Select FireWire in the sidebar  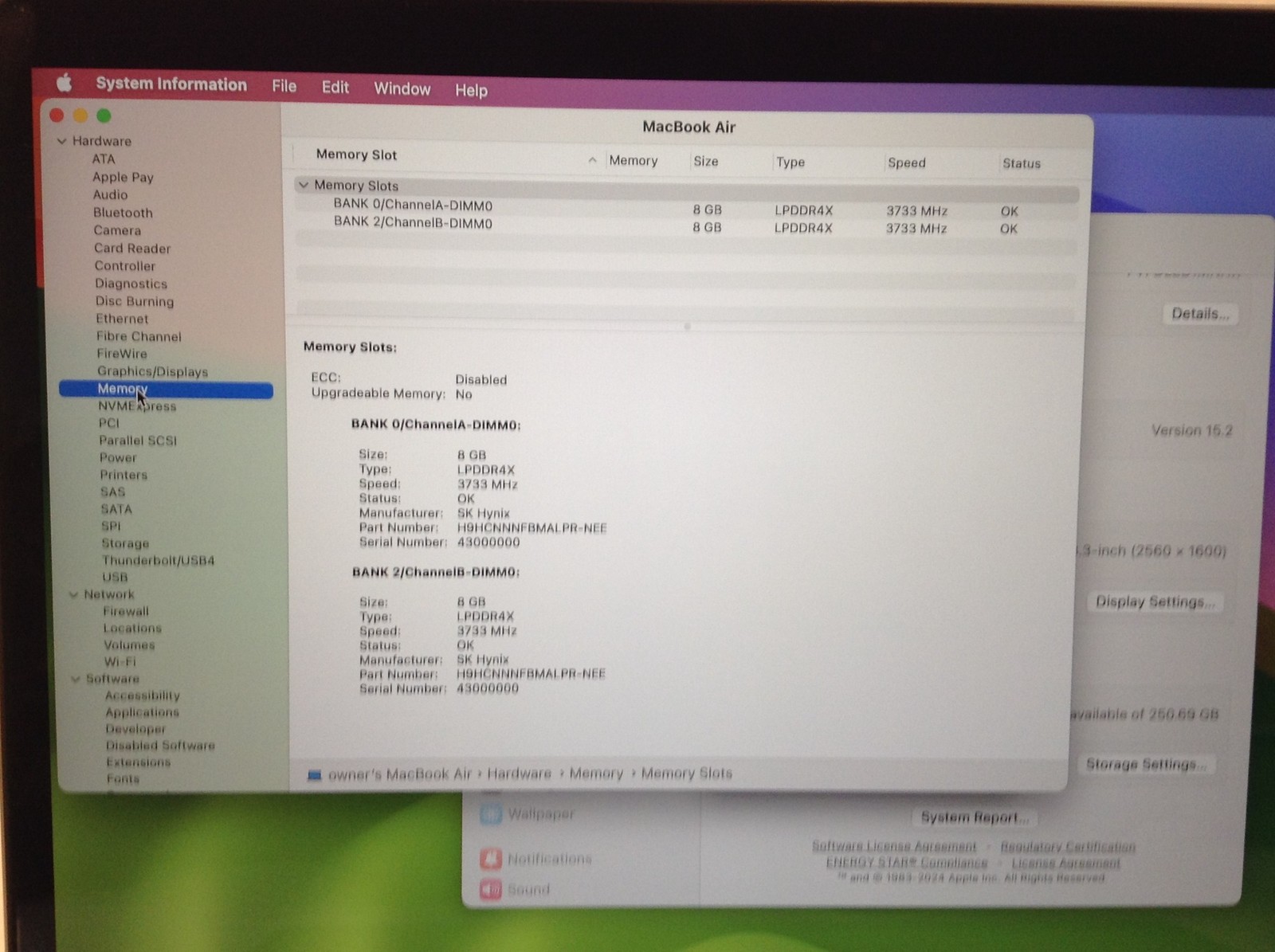(122, 354)
